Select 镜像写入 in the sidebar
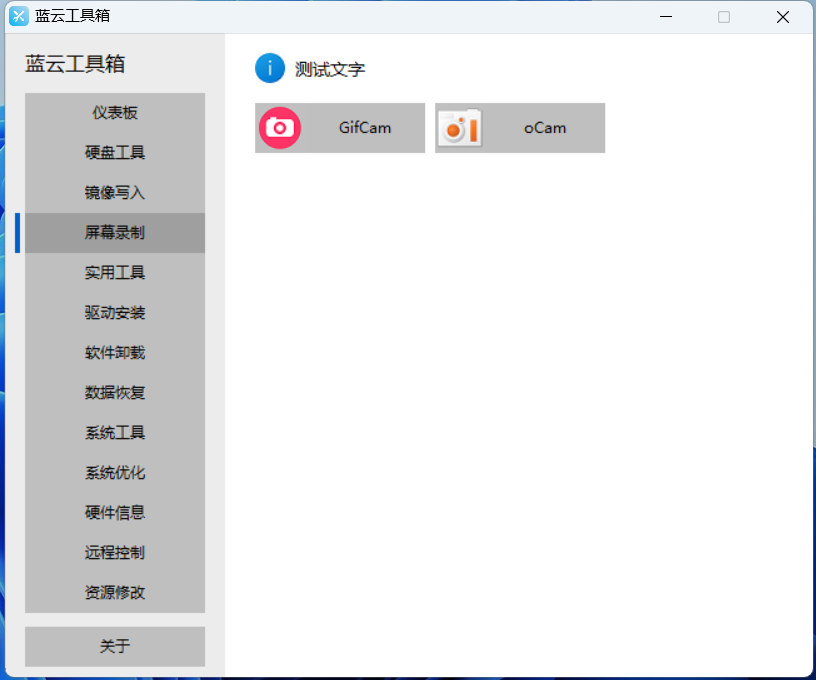Image resolution: width=816 pixels, height=680 pixels. [115, 193]
